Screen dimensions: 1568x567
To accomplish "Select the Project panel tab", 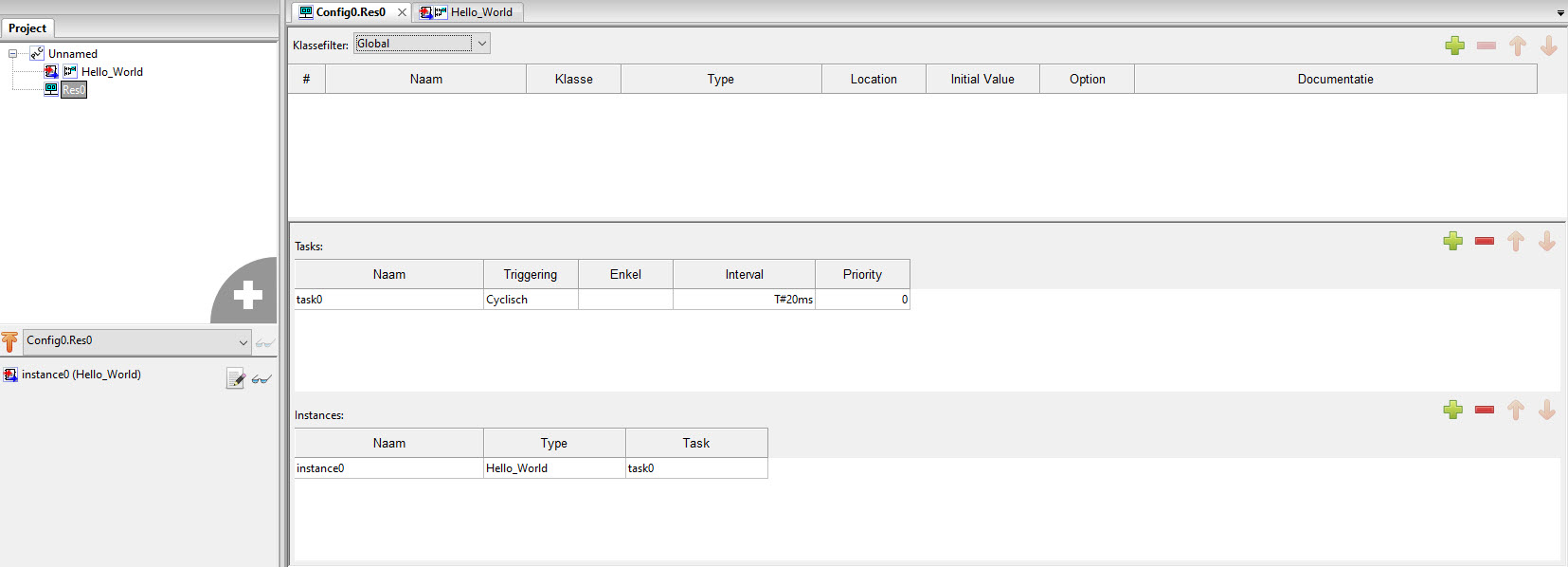I will click(x=27, y=28).
